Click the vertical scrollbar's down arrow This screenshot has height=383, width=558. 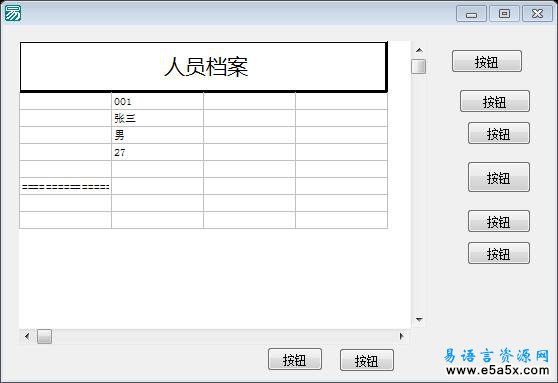click(x=419, y=319)
